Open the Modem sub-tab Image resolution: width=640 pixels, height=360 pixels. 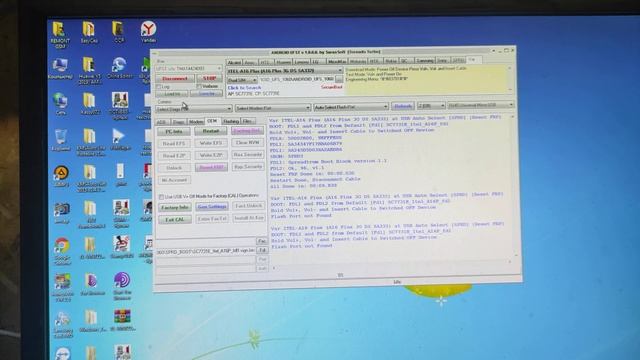(196, 122)
